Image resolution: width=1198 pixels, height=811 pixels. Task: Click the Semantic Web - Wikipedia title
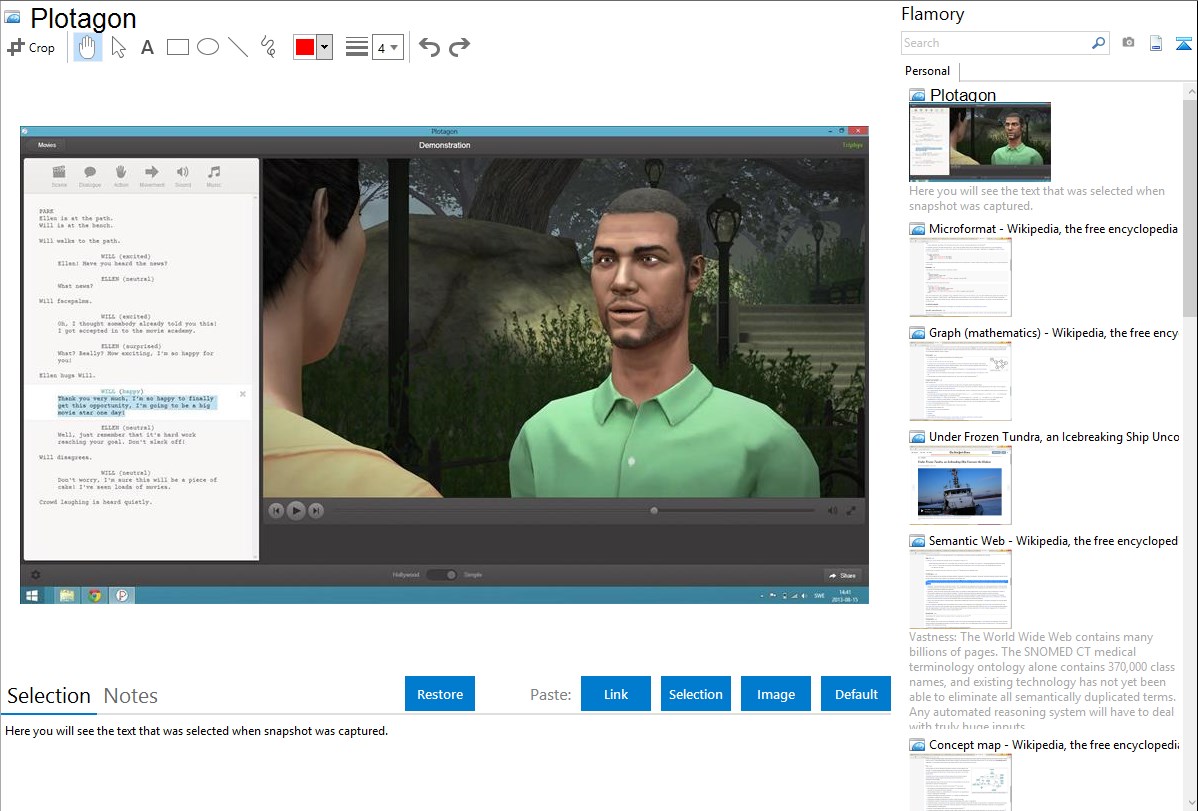1053,540
